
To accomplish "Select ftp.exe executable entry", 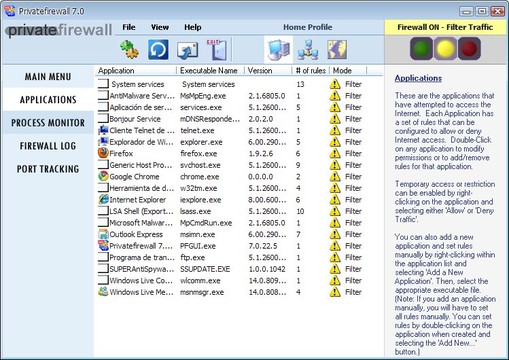I will click(193, 257).
